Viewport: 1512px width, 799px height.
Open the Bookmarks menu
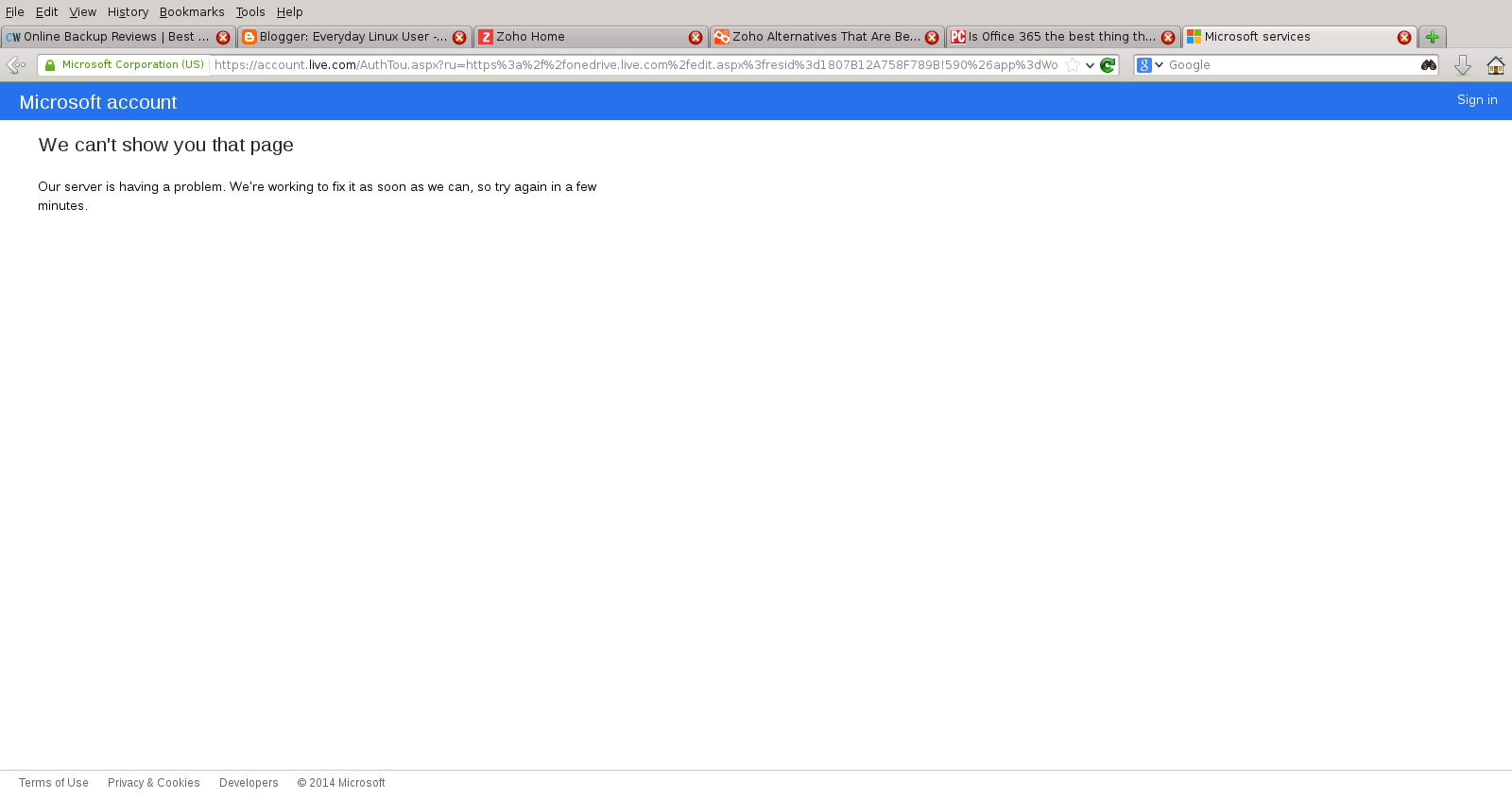(x=192, y=12)
